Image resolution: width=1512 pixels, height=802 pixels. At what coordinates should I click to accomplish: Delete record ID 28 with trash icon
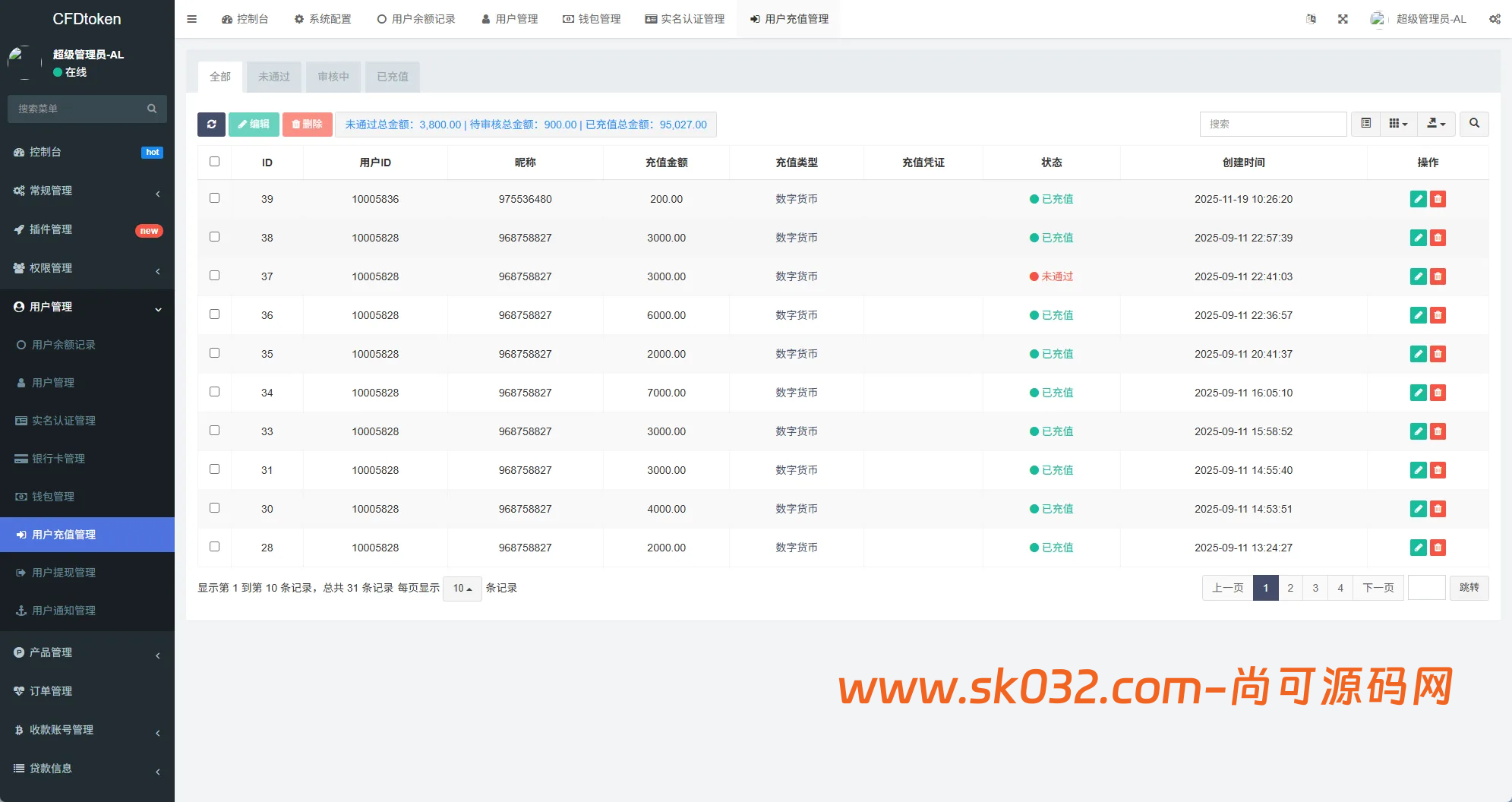(x=1438, y=548)
